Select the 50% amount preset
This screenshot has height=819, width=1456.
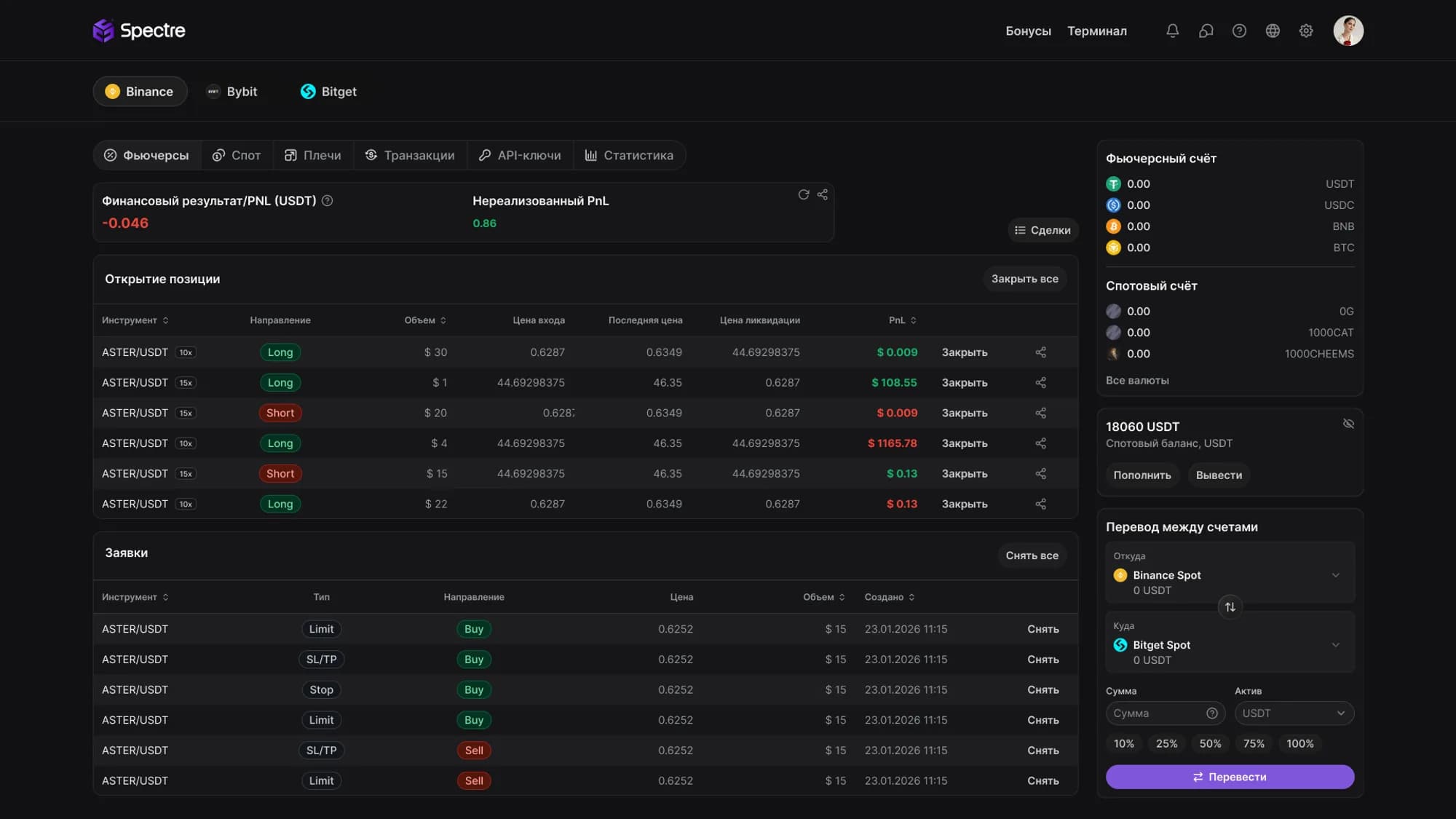point(1210,744)
